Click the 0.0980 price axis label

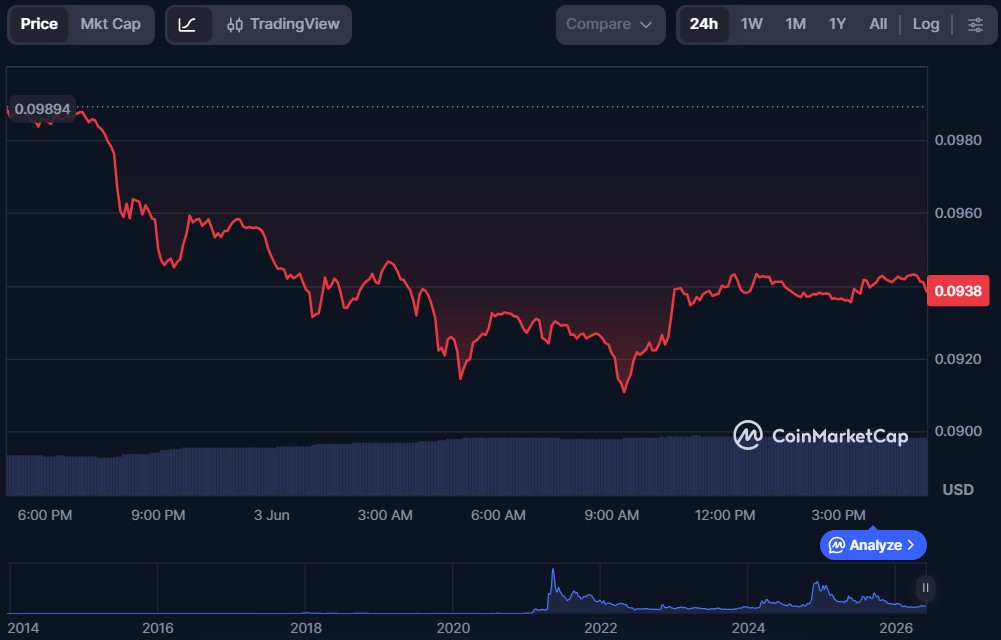pyautogui.click(x=958, y=140)
